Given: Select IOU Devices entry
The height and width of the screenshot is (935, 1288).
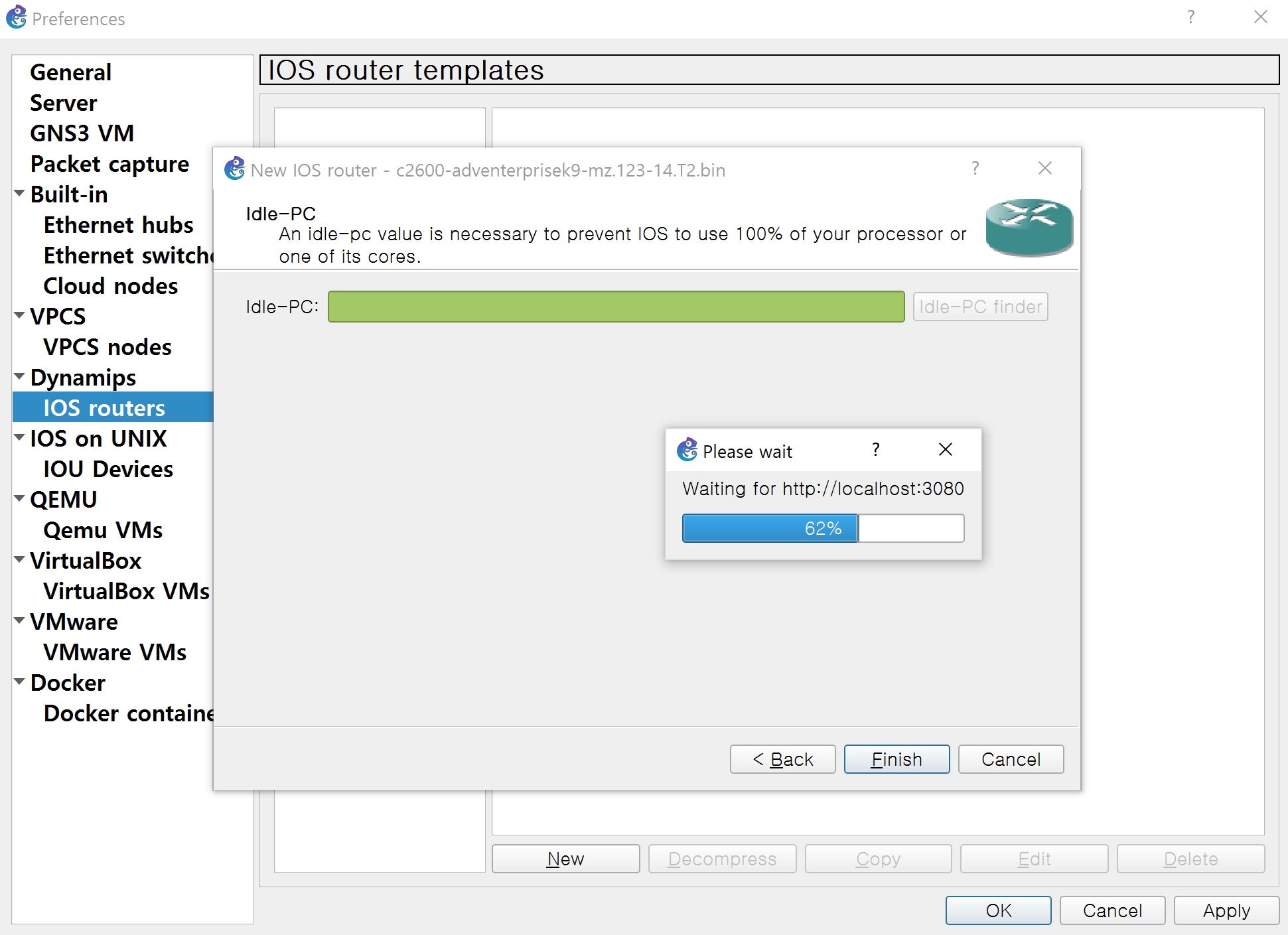Looking at the screenshot, I should 108,469.
